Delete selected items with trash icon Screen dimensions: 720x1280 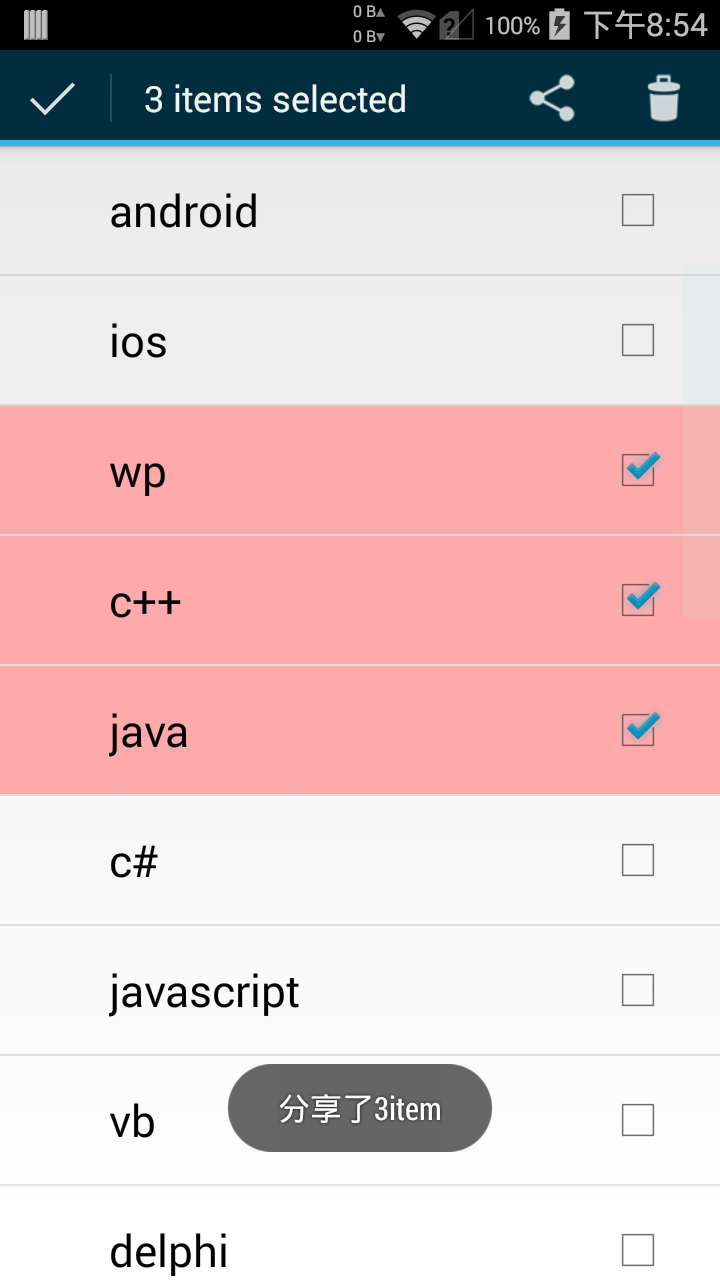(x=663, y=99)
